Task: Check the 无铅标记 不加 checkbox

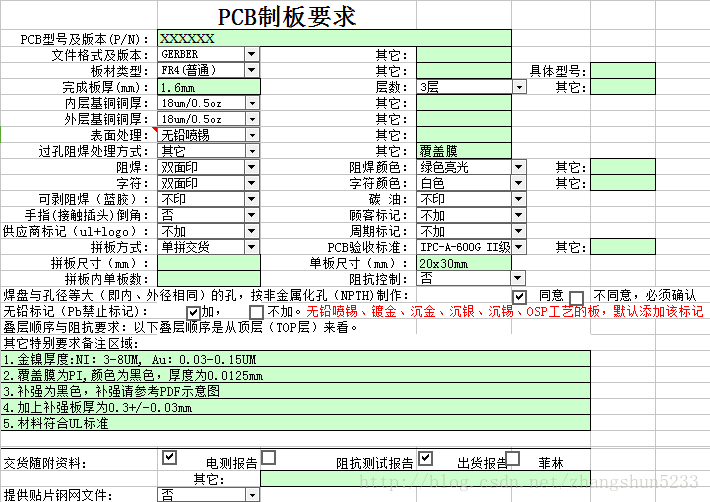Action: (x=256, y=312)
